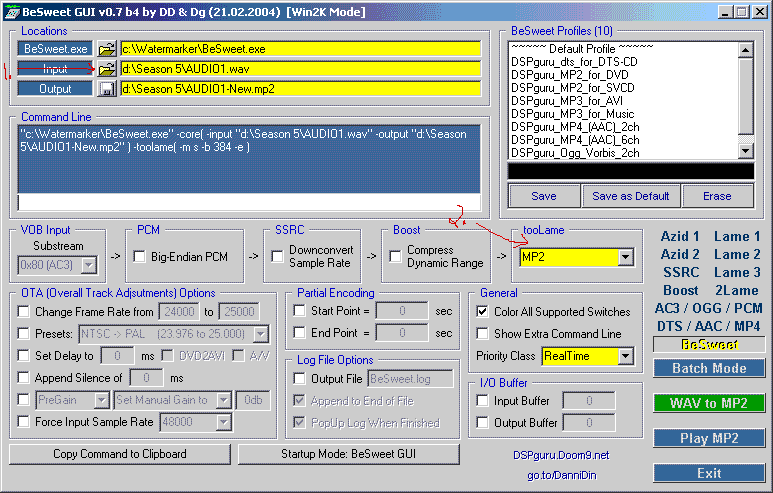Open the go.to/DanniDin link
773x493 pixels.
562,475
